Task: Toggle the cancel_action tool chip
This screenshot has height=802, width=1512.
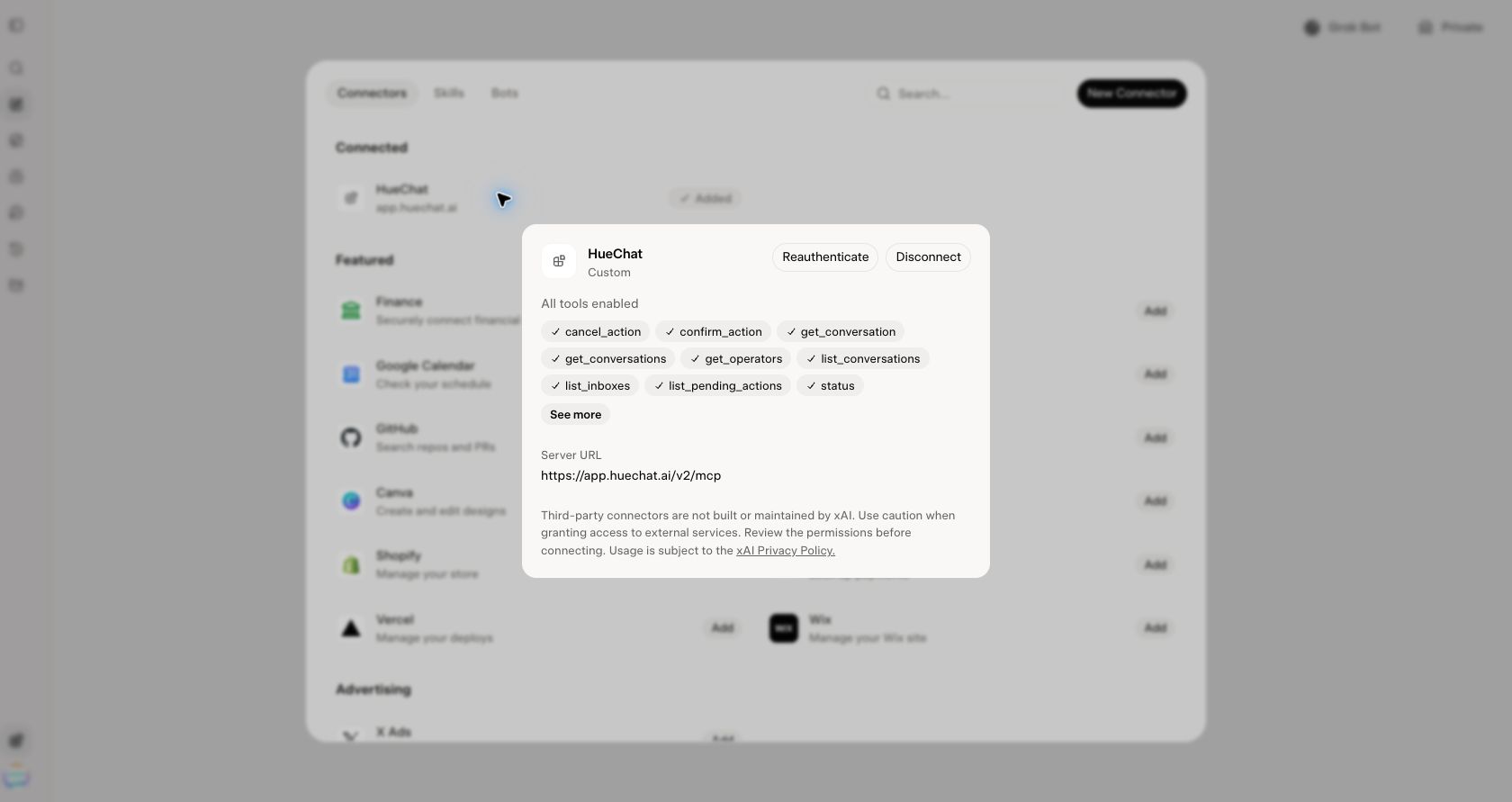Action: 595,332
